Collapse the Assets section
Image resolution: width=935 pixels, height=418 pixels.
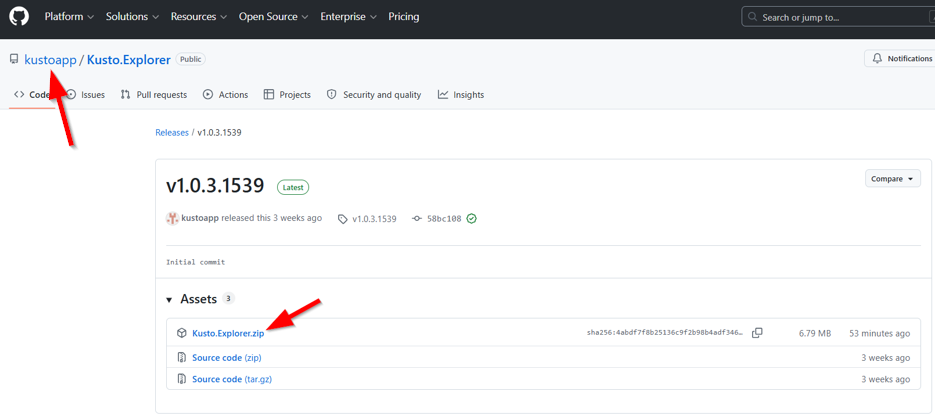(x=170, y=299)
